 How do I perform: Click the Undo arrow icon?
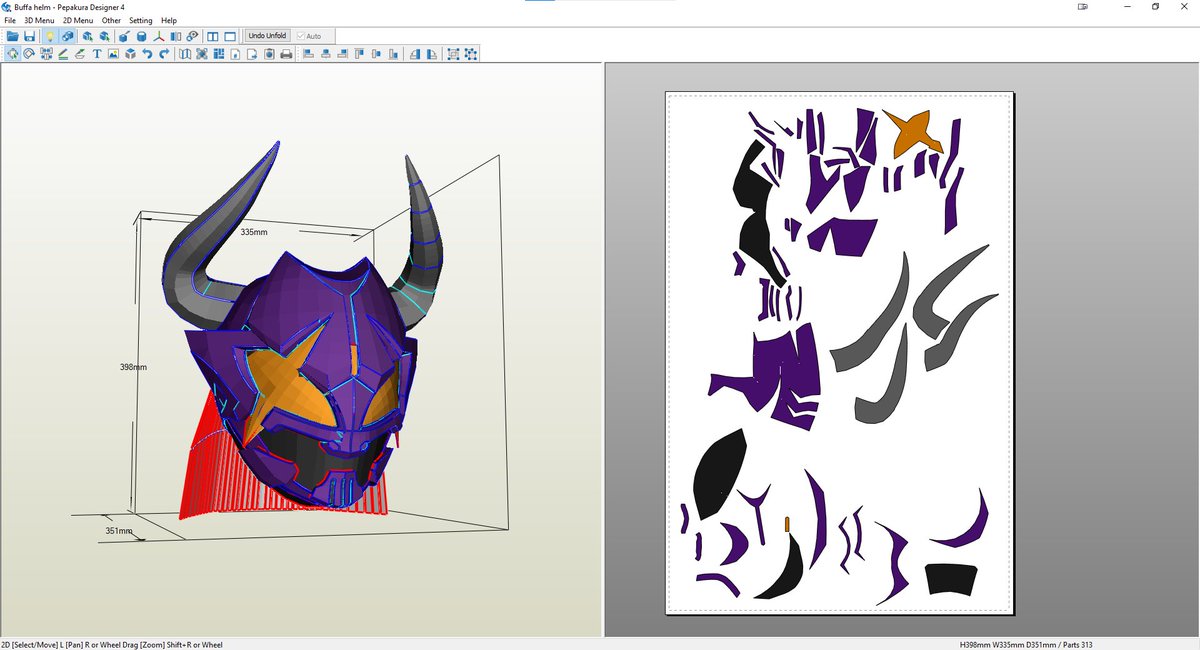tap(147, 53)
